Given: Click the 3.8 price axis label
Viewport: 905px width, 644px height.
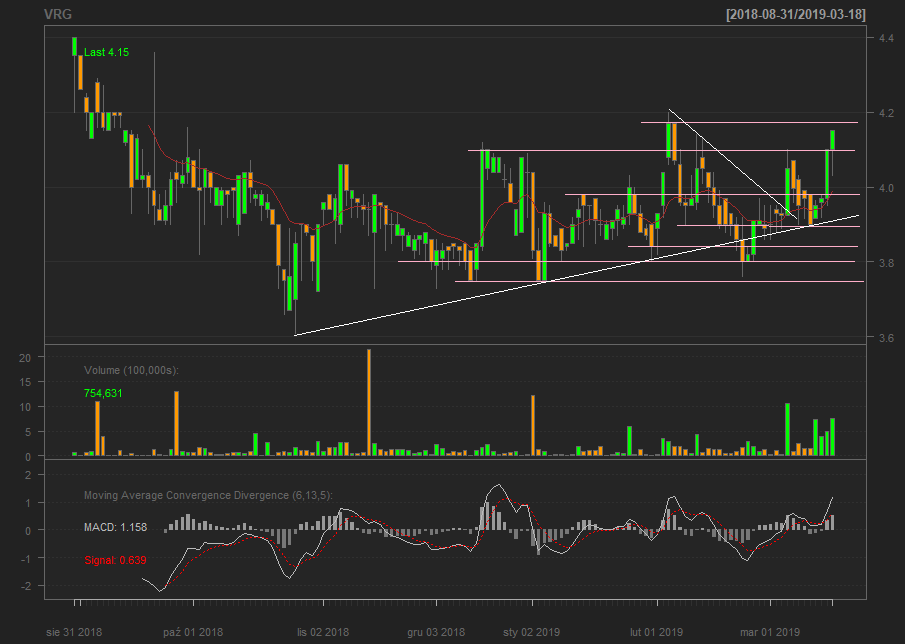Looking at the screenshot, I should [886, 262].
